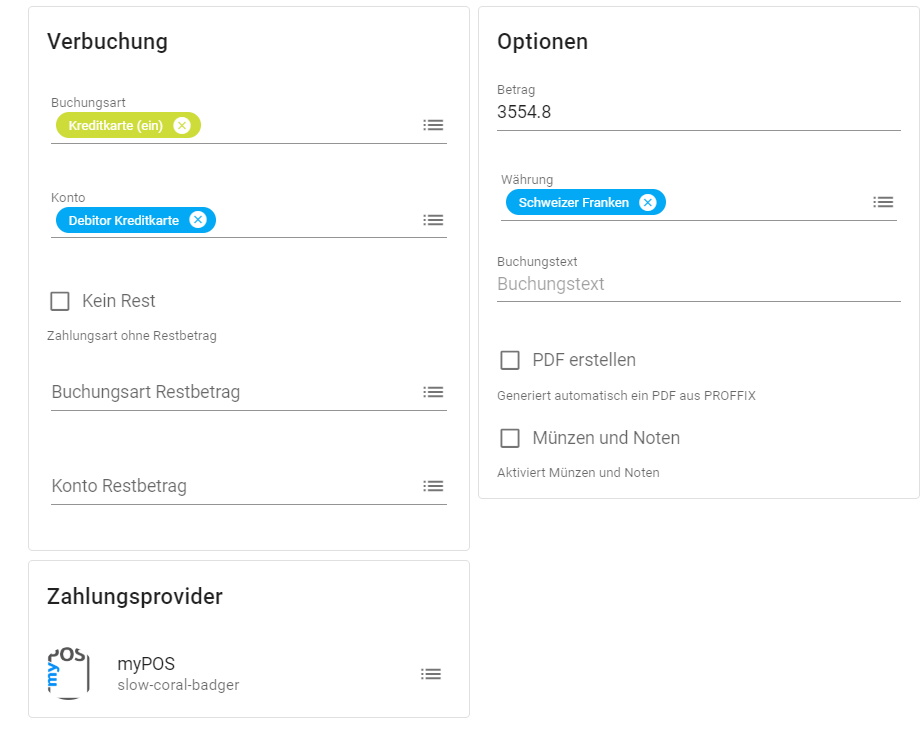The width and height of the screenshot is (920, 747).
Task: Click the "Schweizer Franken" currency chip
Action: [575, 201]
